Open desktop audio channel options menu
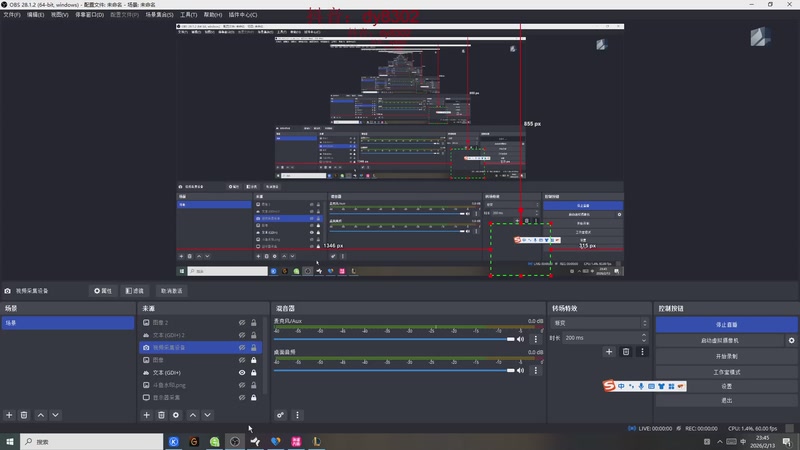Screen dimensions: 800x450 click(x=535, y=370)
